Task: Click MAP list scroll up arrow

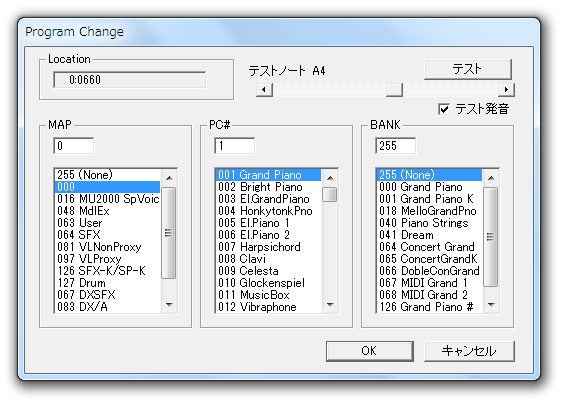Action: (170, 178)
